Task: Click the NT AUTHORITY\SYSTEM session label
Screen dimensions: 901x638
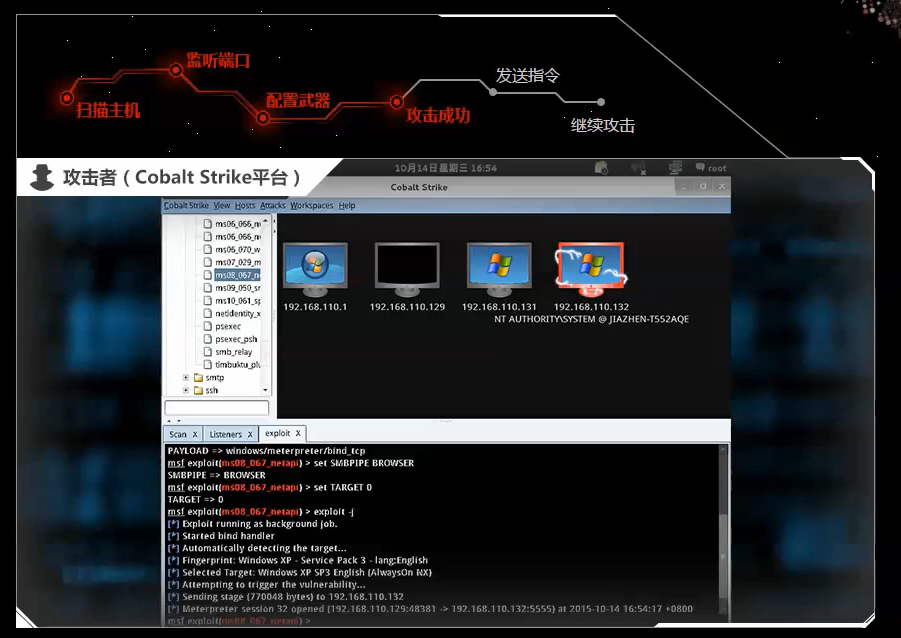Action: [591, 319]
